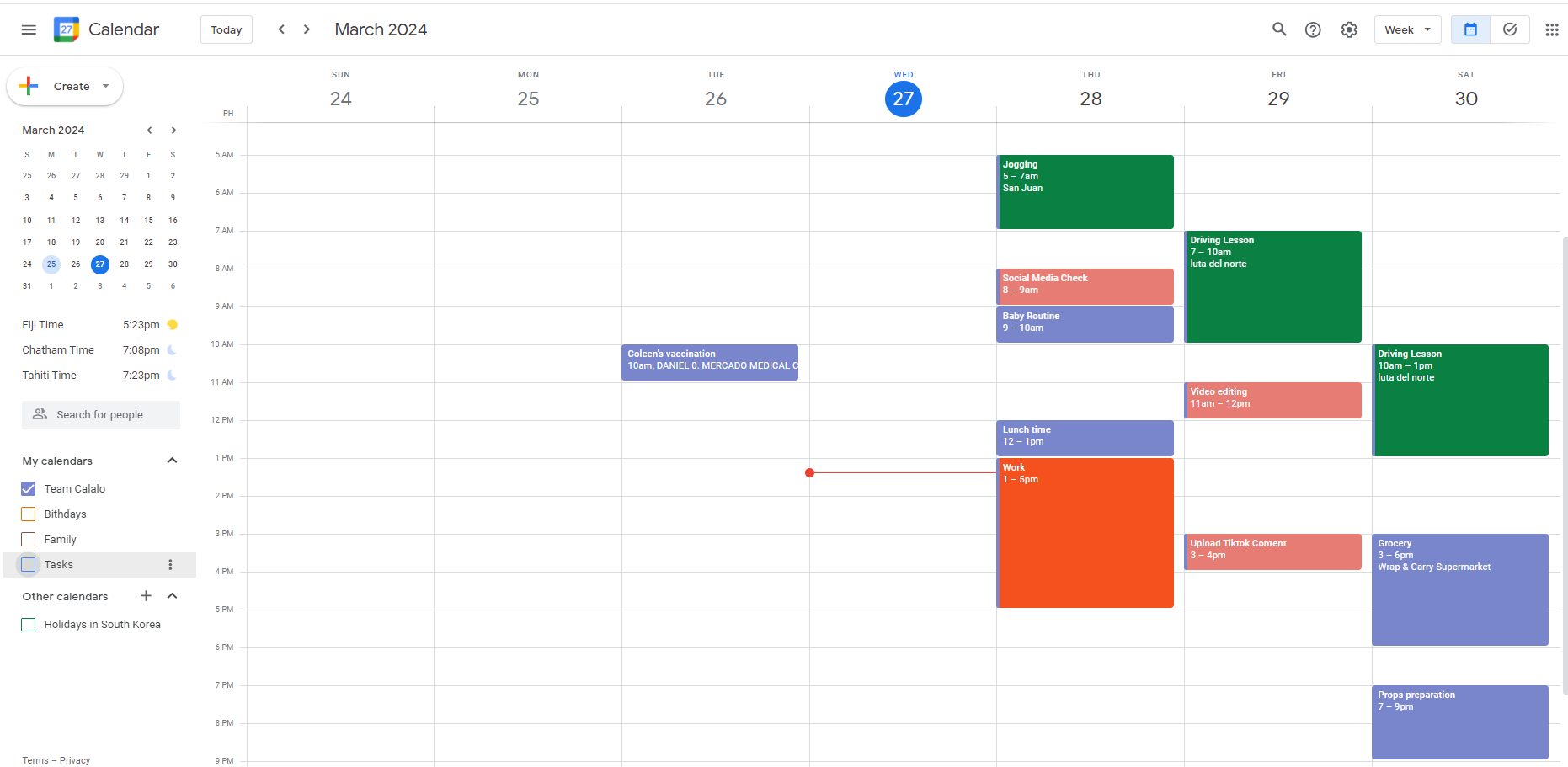Image resolution: width=1568 pixels, height=767 pixels.
Task: Open the Social Media Check event
Action: pos(1085,287)
